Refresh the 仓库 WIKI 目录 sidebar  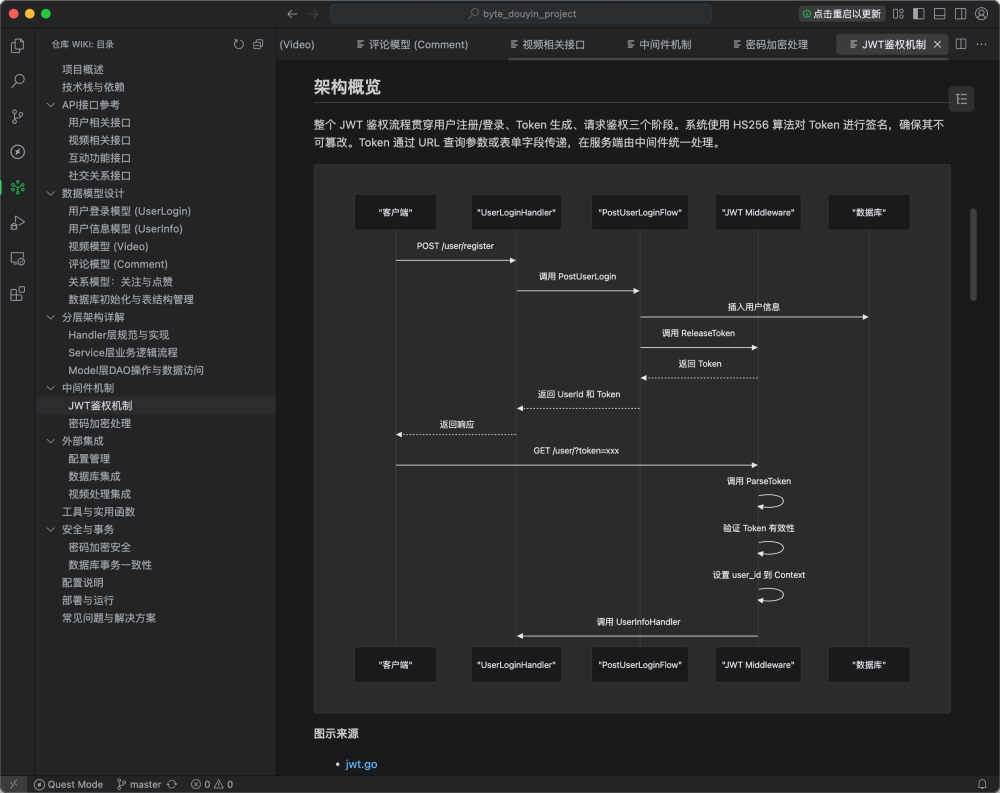[238, 44]
